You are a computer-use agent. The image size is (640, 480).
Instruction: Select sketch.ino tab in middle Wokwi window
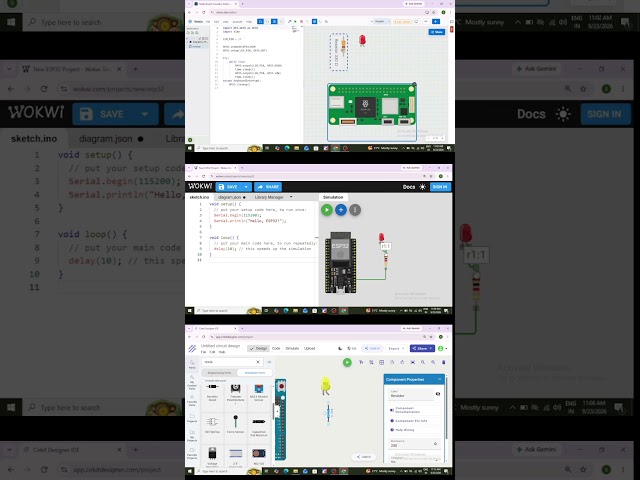[199, 197]
